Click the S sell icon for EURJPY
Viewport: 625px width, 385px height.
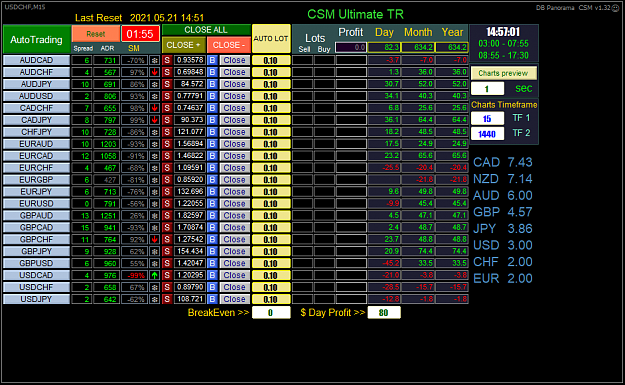[x=167, y=192]
